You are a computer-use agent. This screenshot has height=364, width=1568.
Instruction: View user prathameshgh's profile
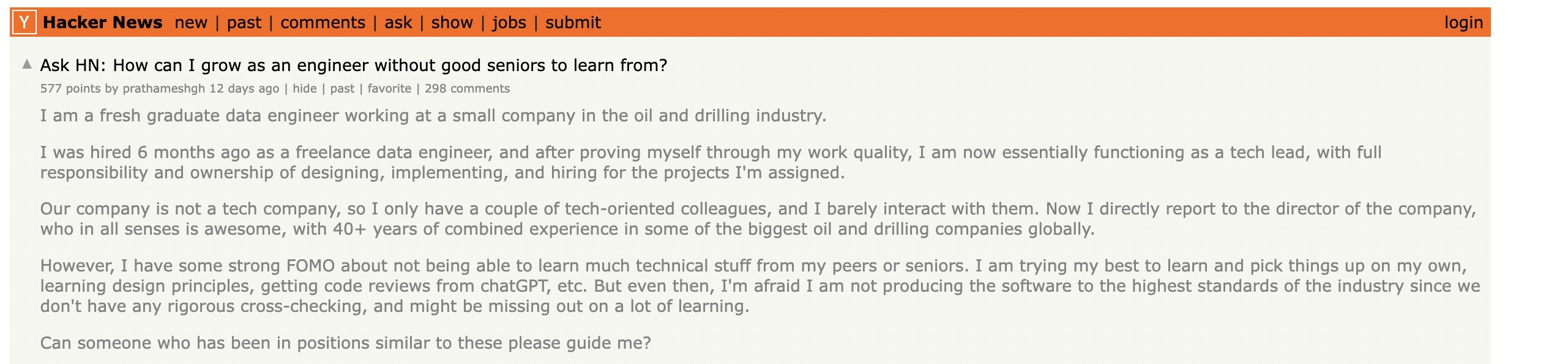coord(163,88)
